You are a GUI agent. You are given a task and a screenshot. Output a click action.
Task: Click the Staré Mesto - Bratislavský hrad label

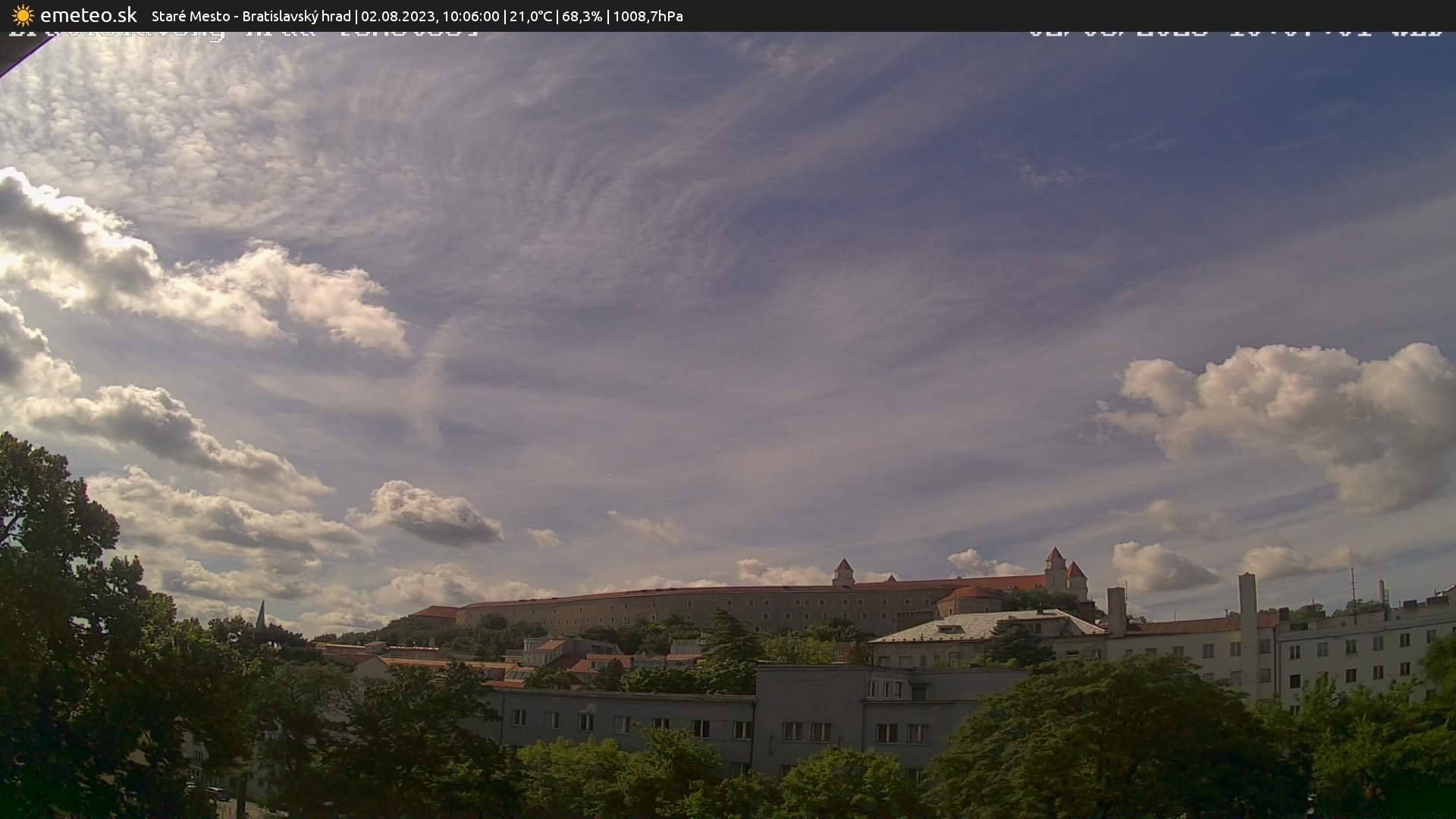coord(250,16)
